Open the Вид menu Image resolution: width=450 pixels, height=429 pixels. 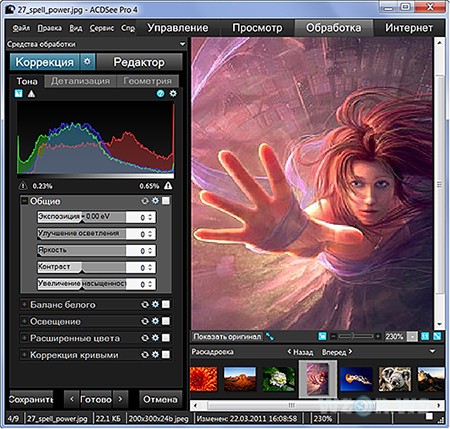coord(76,28)
